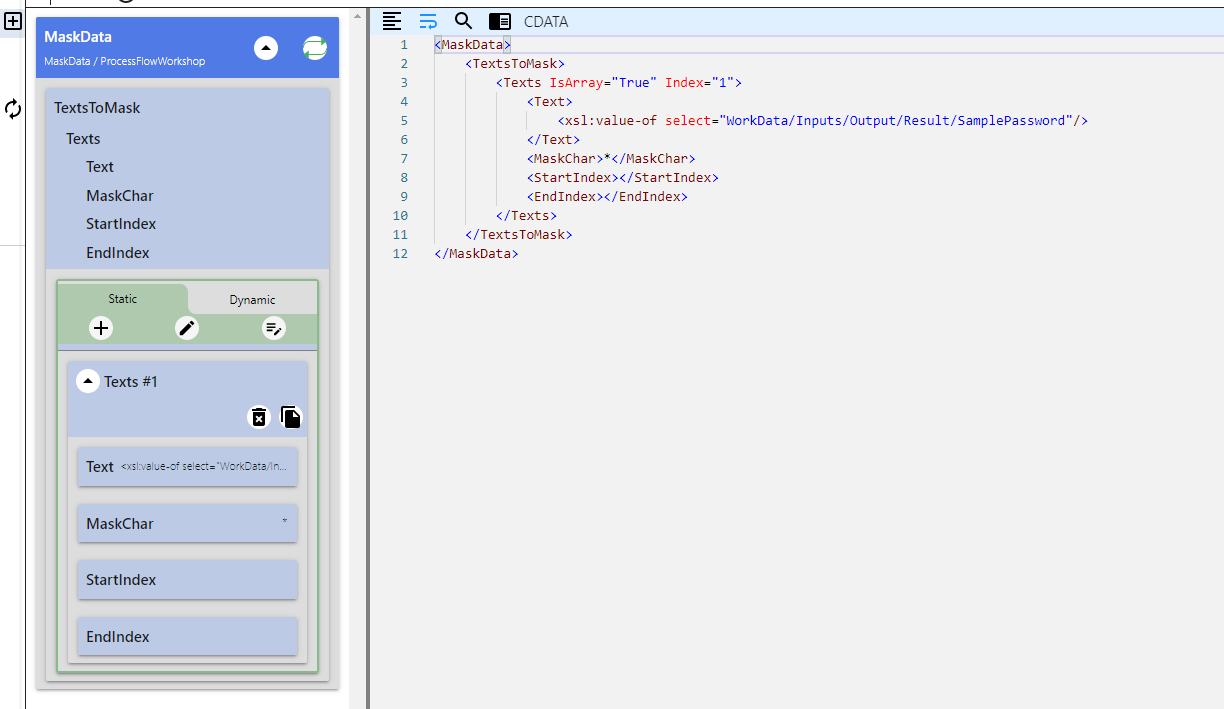Select the MaskChar node in the tree

120,196
